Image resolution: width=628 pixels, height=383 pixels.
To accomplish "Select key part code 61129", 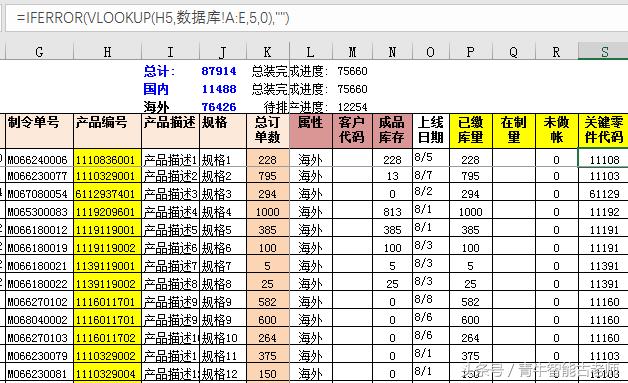I will pyautogui.click(x=603, y=192).
